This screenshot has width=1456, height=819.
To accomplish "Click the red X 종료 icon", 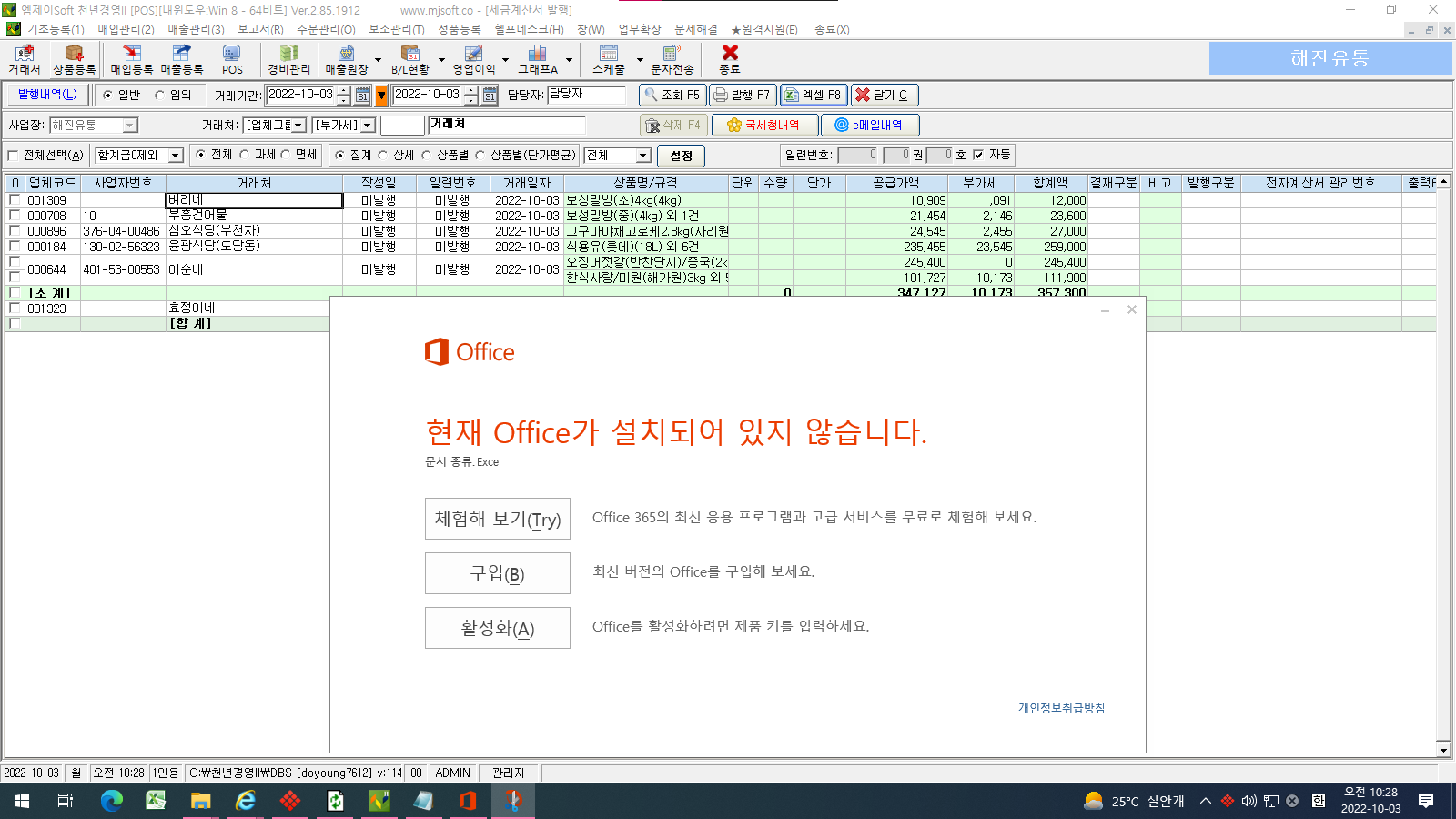I will 730,60.
